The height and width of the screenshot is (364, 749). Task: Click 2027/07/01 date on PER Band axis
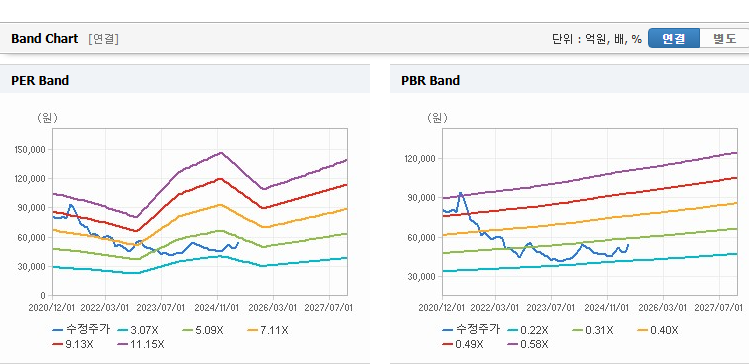coord(329,307)
